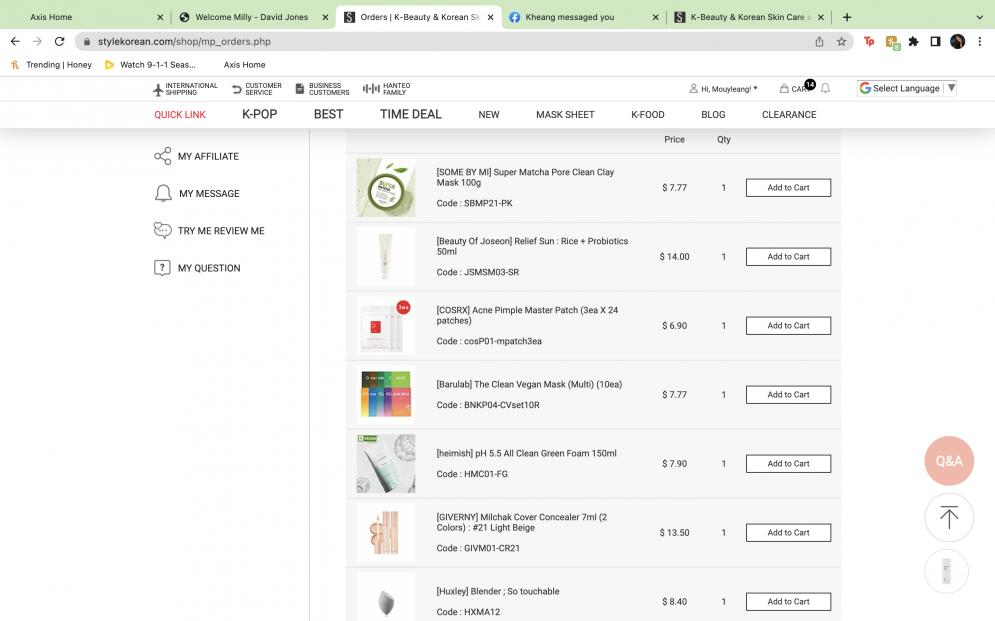This screenshot has width=995, height=621.
Task: Click the shopping cart icon
Action: pyautogui.click(x=785, y=89)
